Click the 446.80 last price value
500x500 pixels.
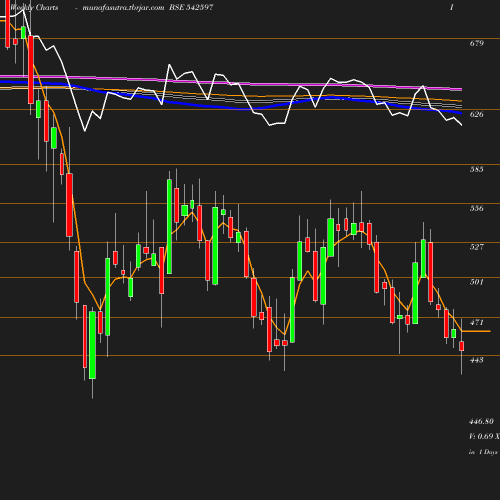click(x=481, y=422)
